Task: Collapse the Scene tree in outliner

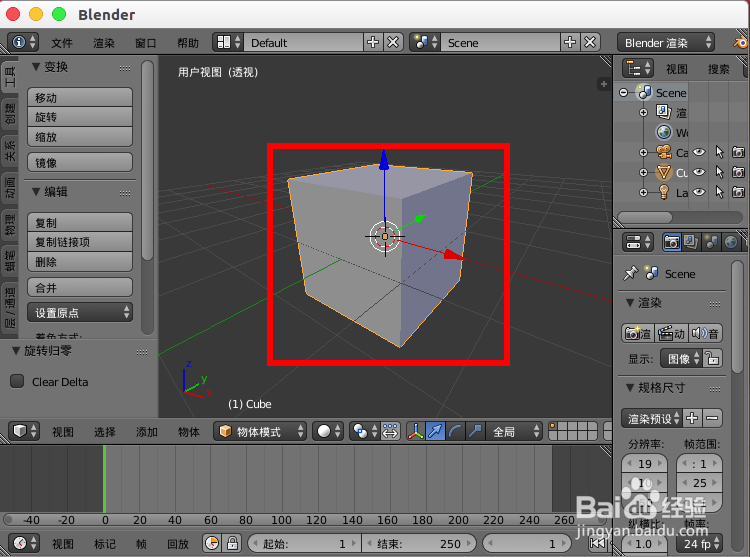Action: coord(623,92)
